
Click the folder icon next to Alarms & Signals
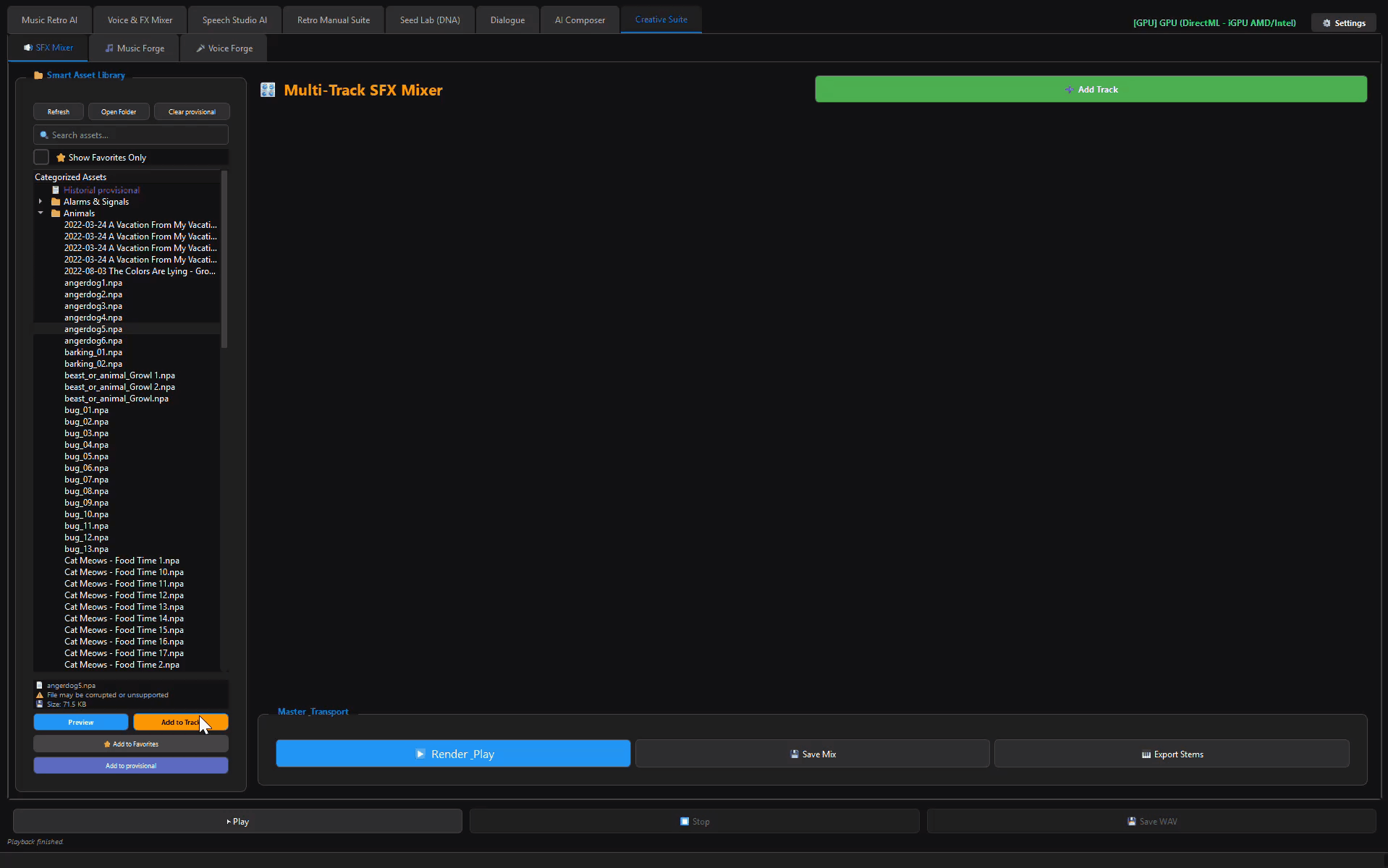tap(56, 202)
